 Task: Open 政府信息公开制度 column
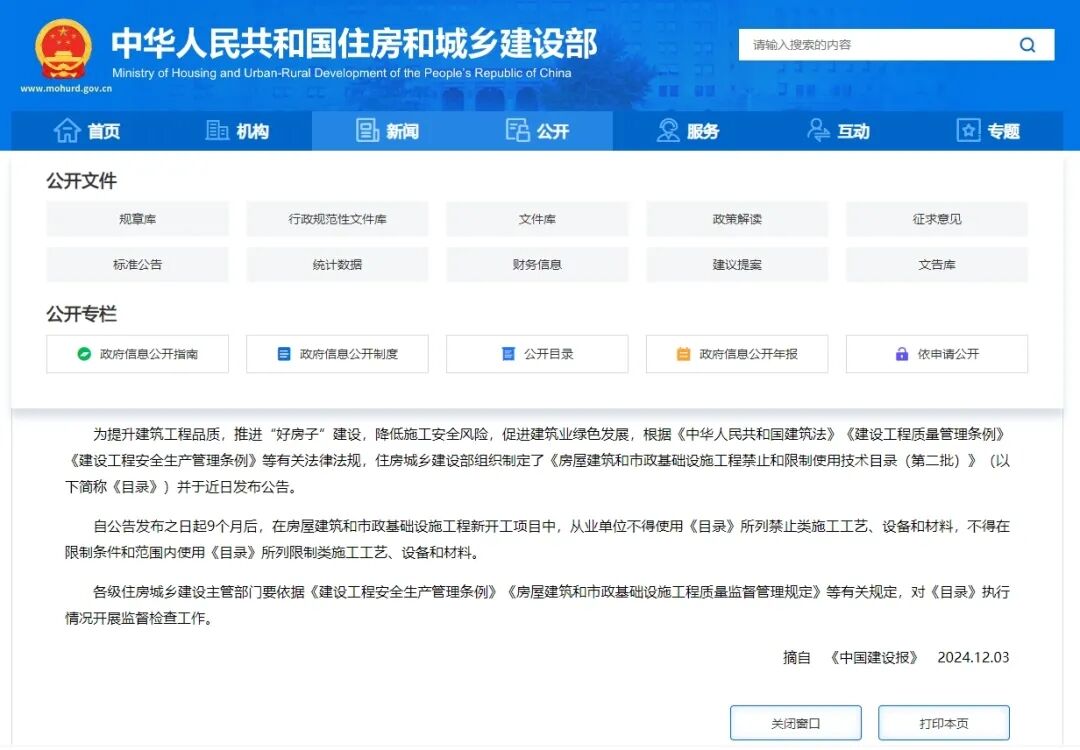coord(338,354)
